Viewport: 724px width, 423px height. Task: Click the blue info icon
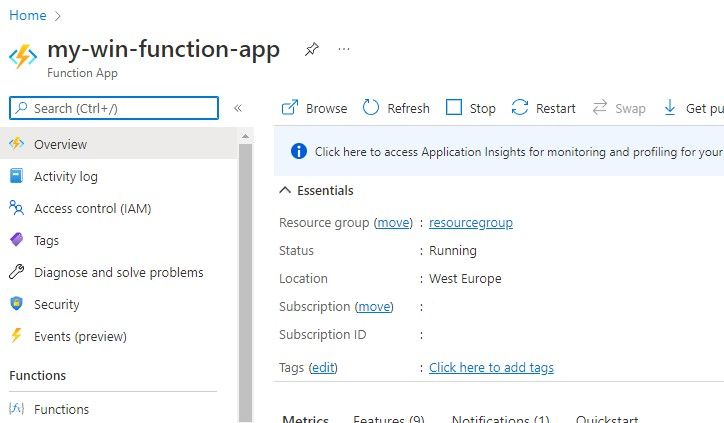pos(299,151)
